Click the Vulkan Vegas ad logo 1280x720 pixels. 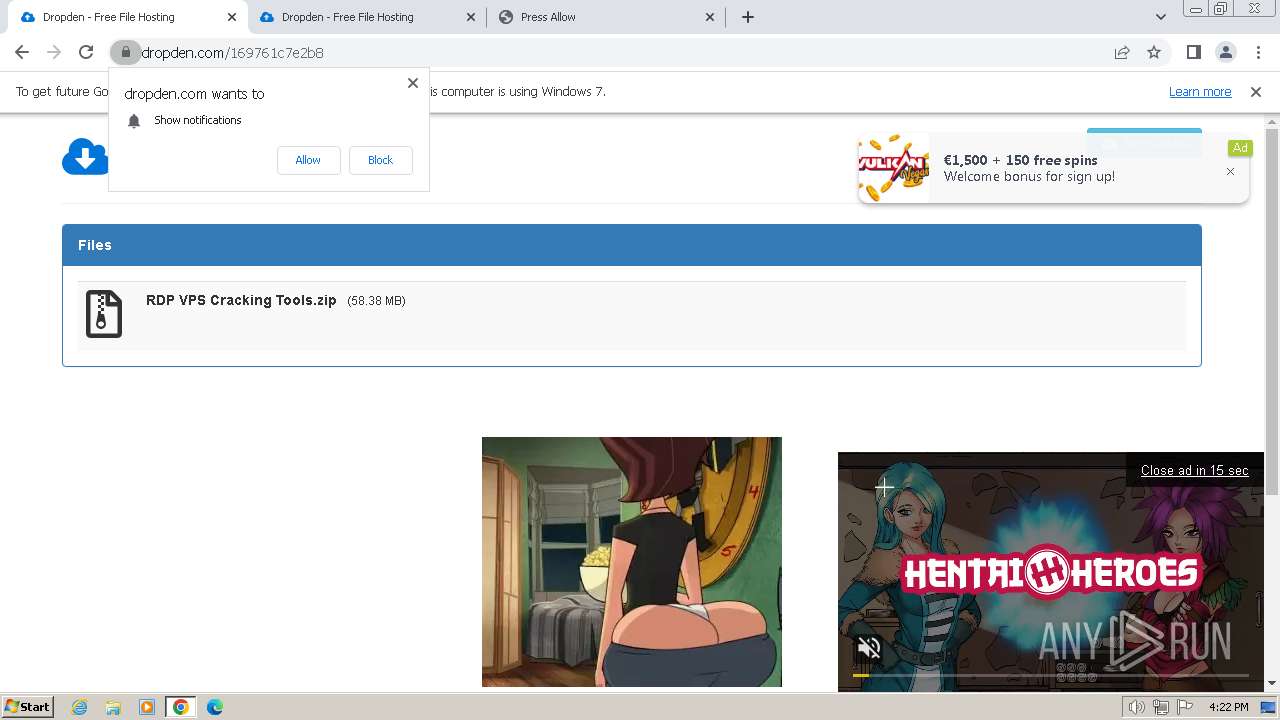point(894,169)
